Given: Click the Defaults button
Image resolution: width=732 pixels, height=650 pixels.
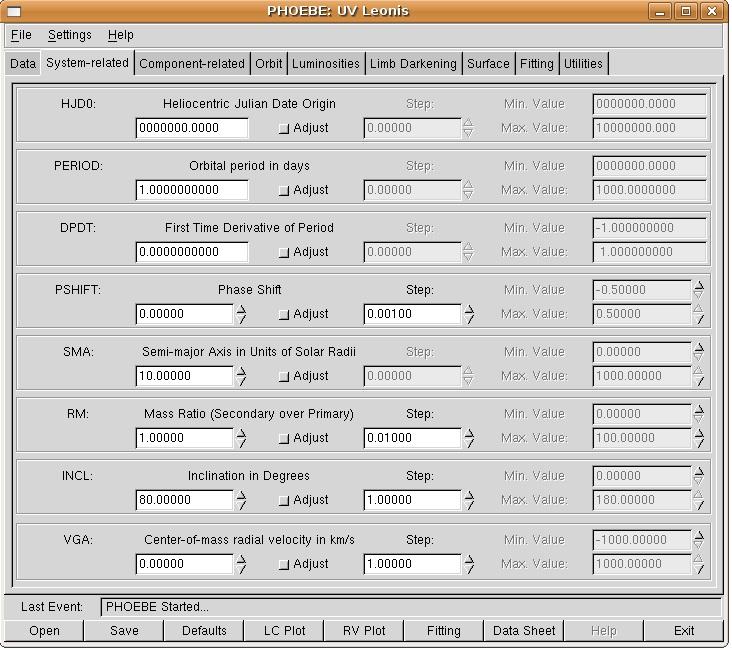Looking at the screenshot, I should click(204, 631).
